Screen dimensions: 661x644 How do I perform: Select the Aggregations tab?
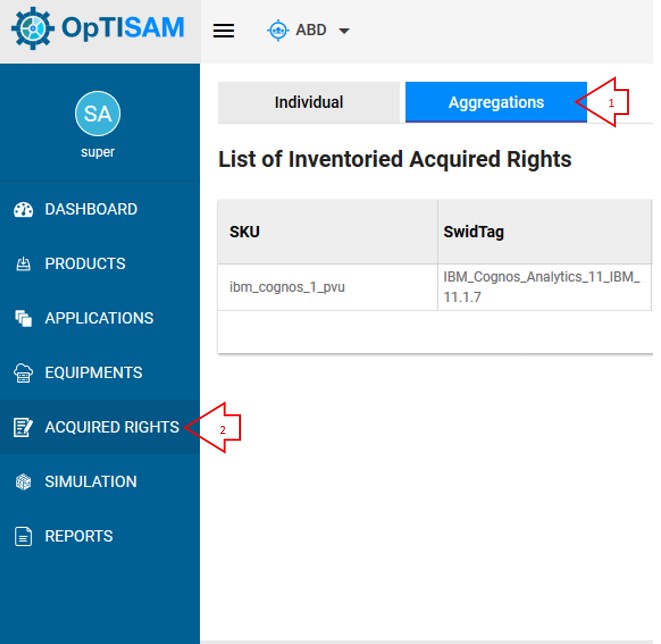496,102
